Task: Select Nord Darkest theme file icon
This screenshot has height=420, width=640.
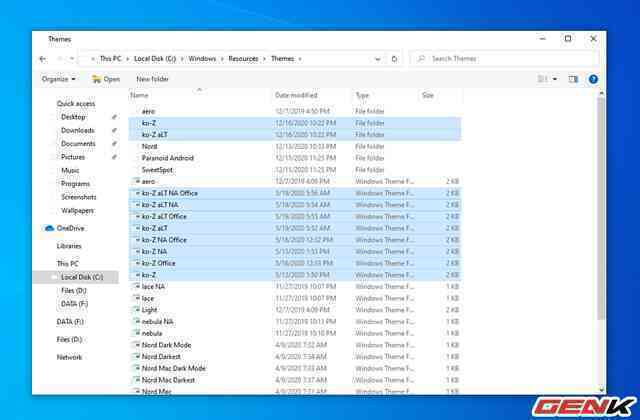Action: click(x=137, y=357)
